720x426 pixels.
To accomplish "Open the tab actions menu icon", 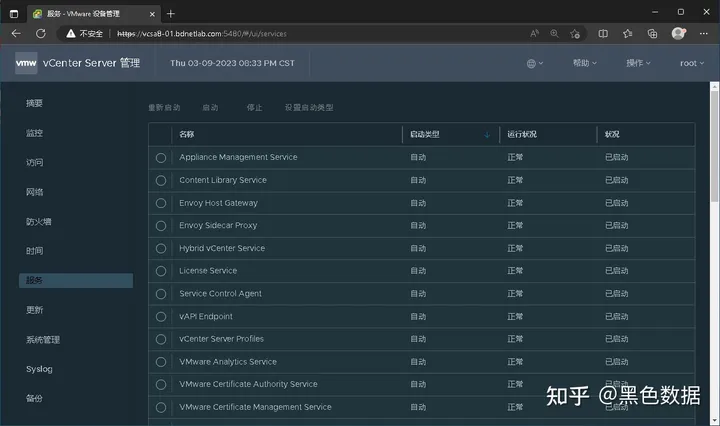I will coord(14,14).
